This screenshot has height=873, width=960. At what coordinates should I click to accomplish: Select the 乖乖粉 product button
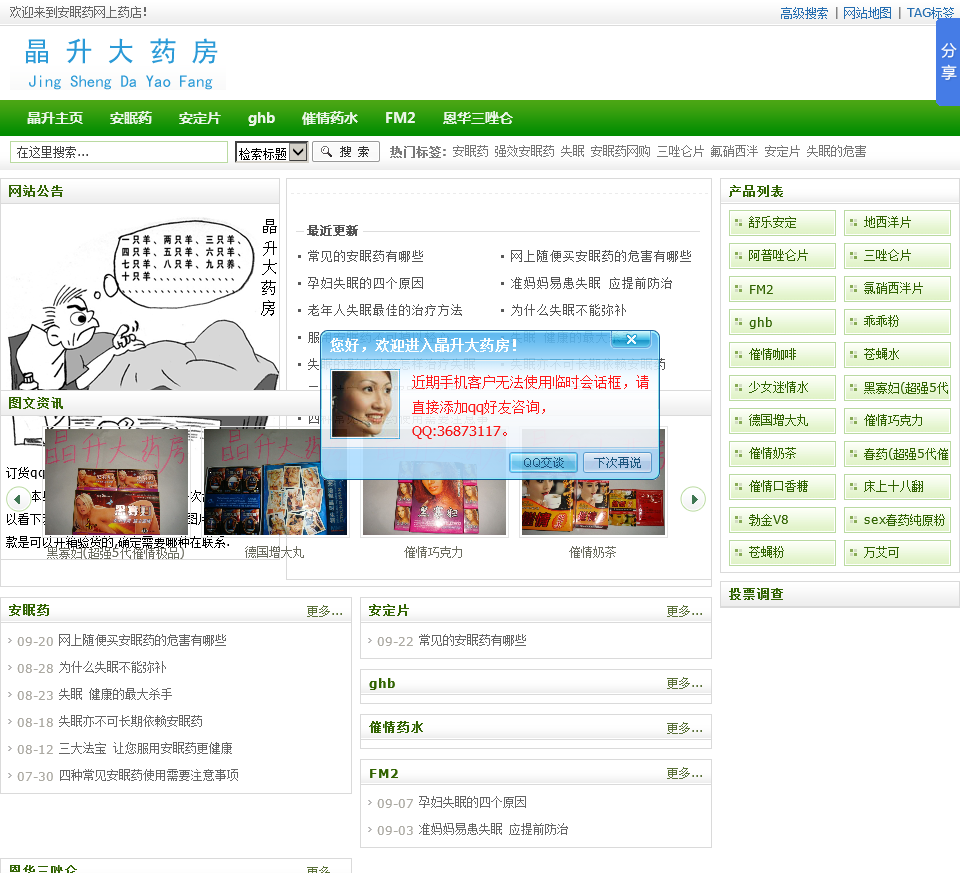point(897,321)
